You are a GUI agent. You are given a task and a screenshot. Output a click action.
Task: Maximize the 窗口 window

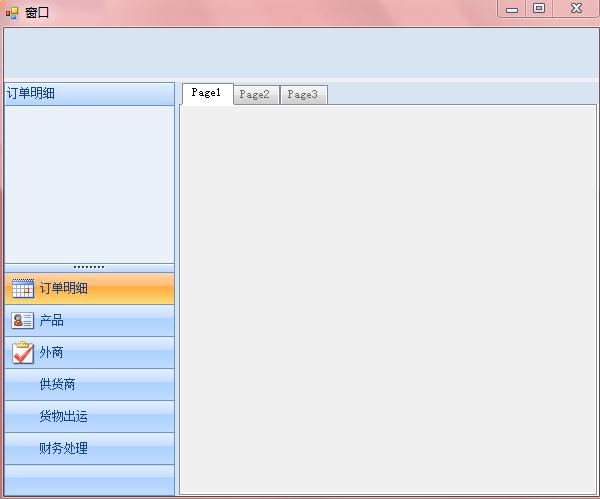click(x=539, y=8)
